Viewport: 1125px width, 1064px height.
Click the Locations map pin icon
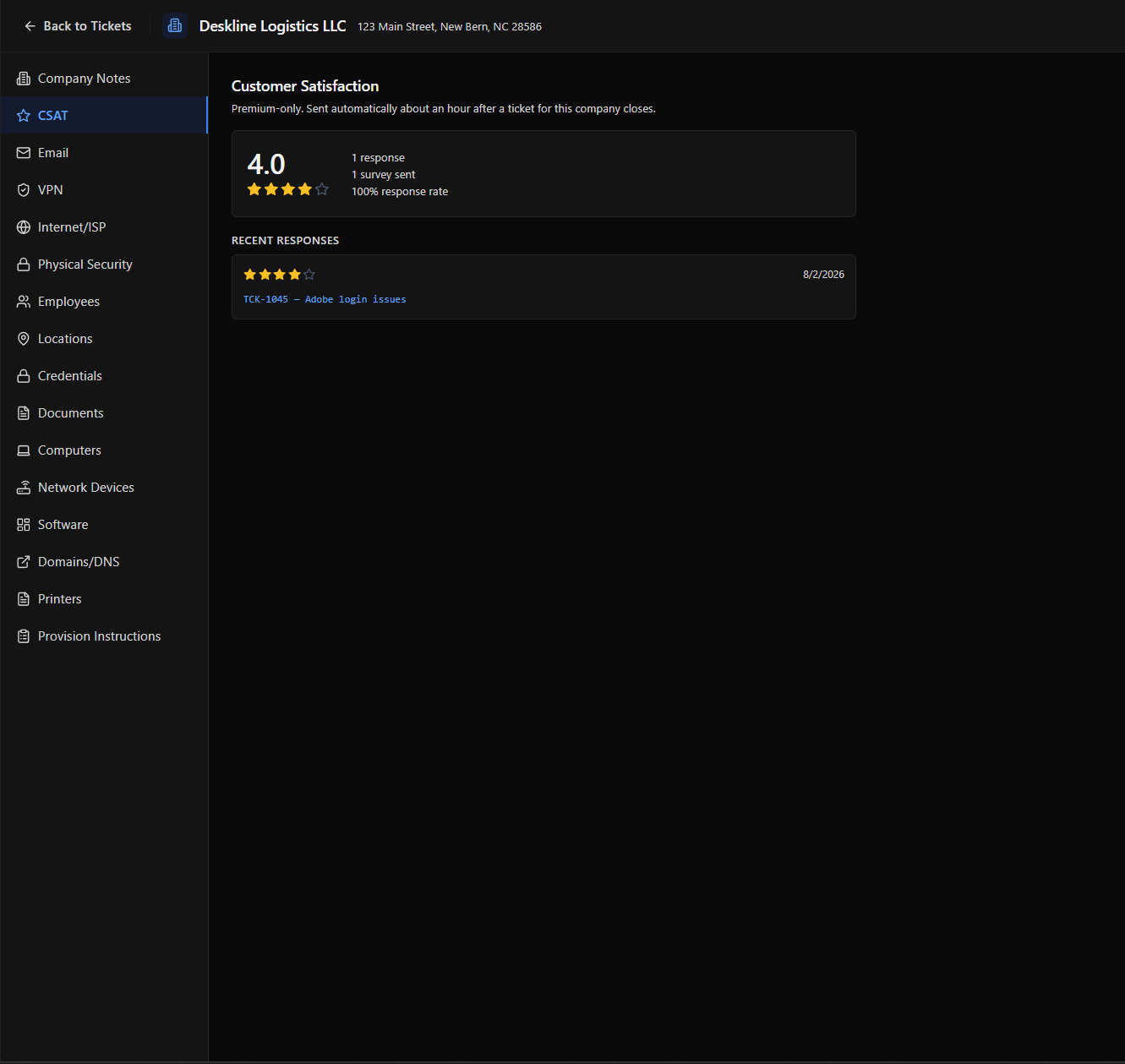(x=24, y=339)
